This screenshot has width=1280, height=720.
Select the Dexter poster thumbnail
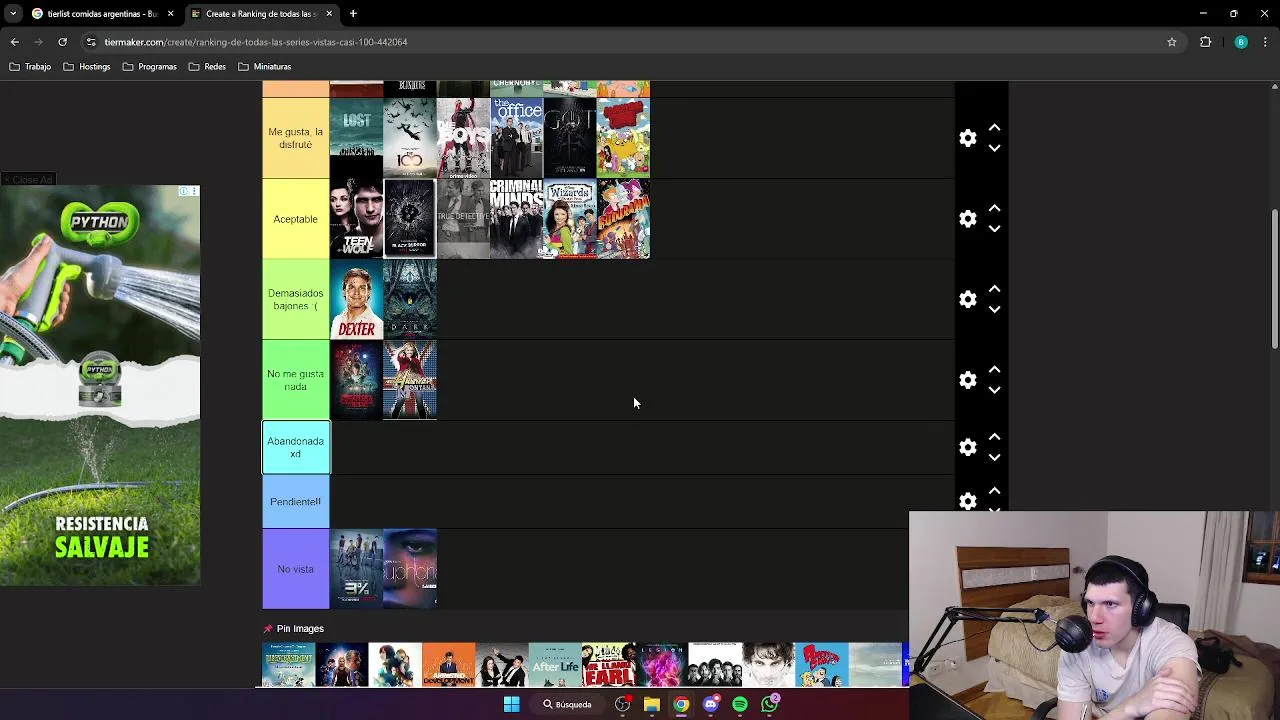point(356,299)
